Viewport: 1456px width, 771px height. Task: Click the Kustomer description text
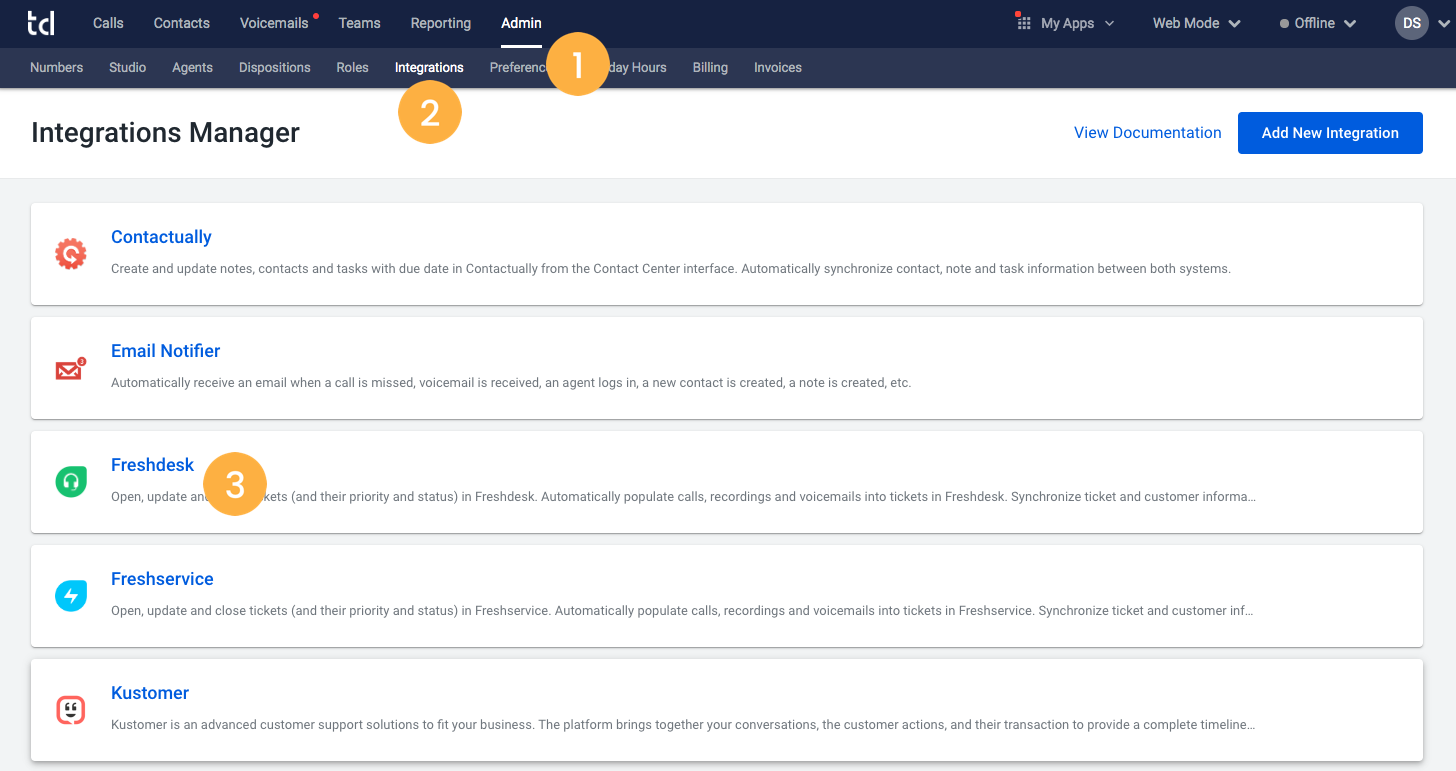click(x=683, y=725)
